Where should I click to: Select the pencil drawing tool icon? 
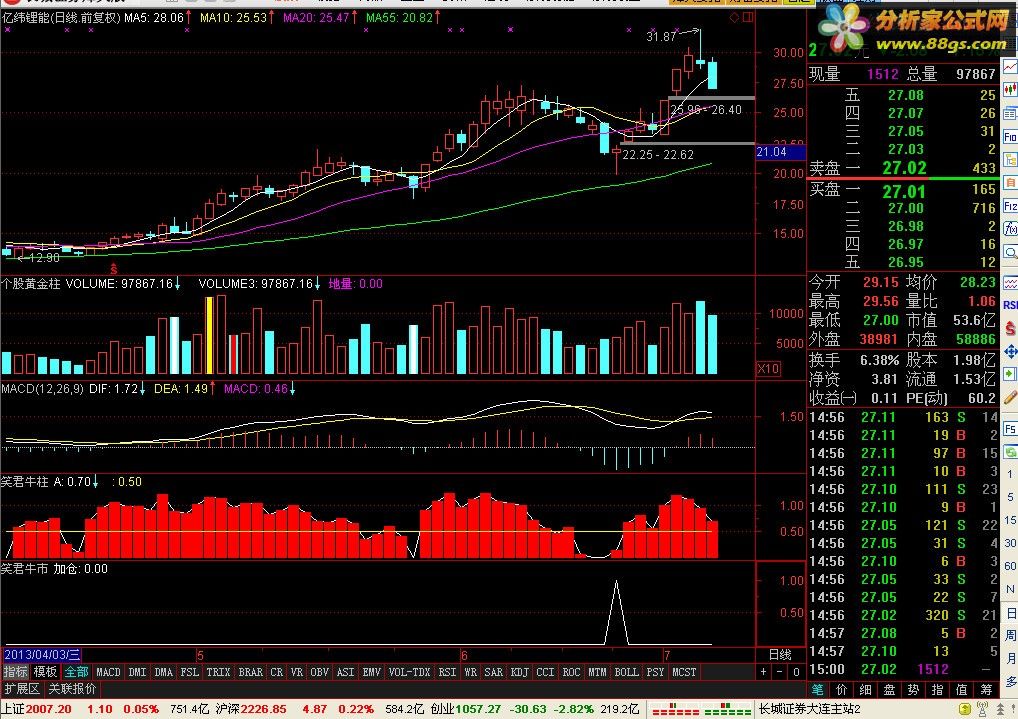click(1010, 397)
